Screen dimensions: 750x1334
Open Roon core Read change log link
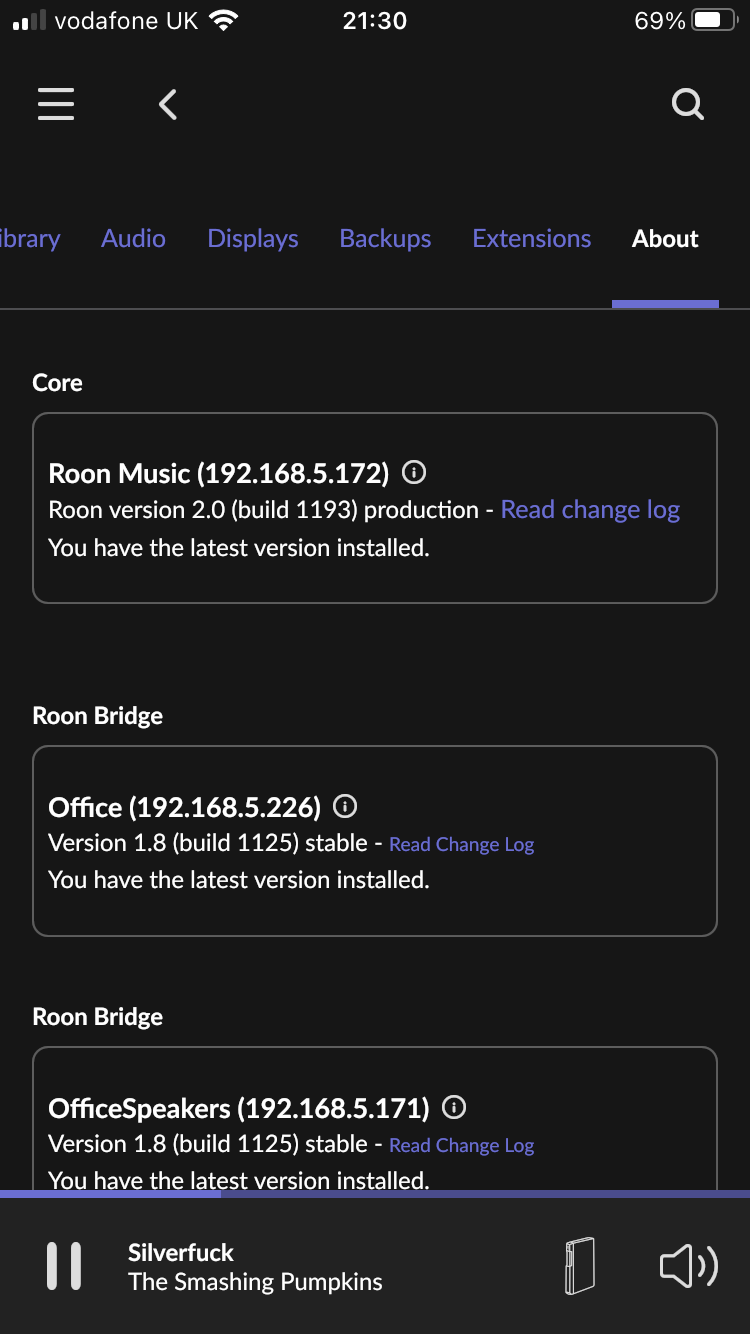[590, 510]
